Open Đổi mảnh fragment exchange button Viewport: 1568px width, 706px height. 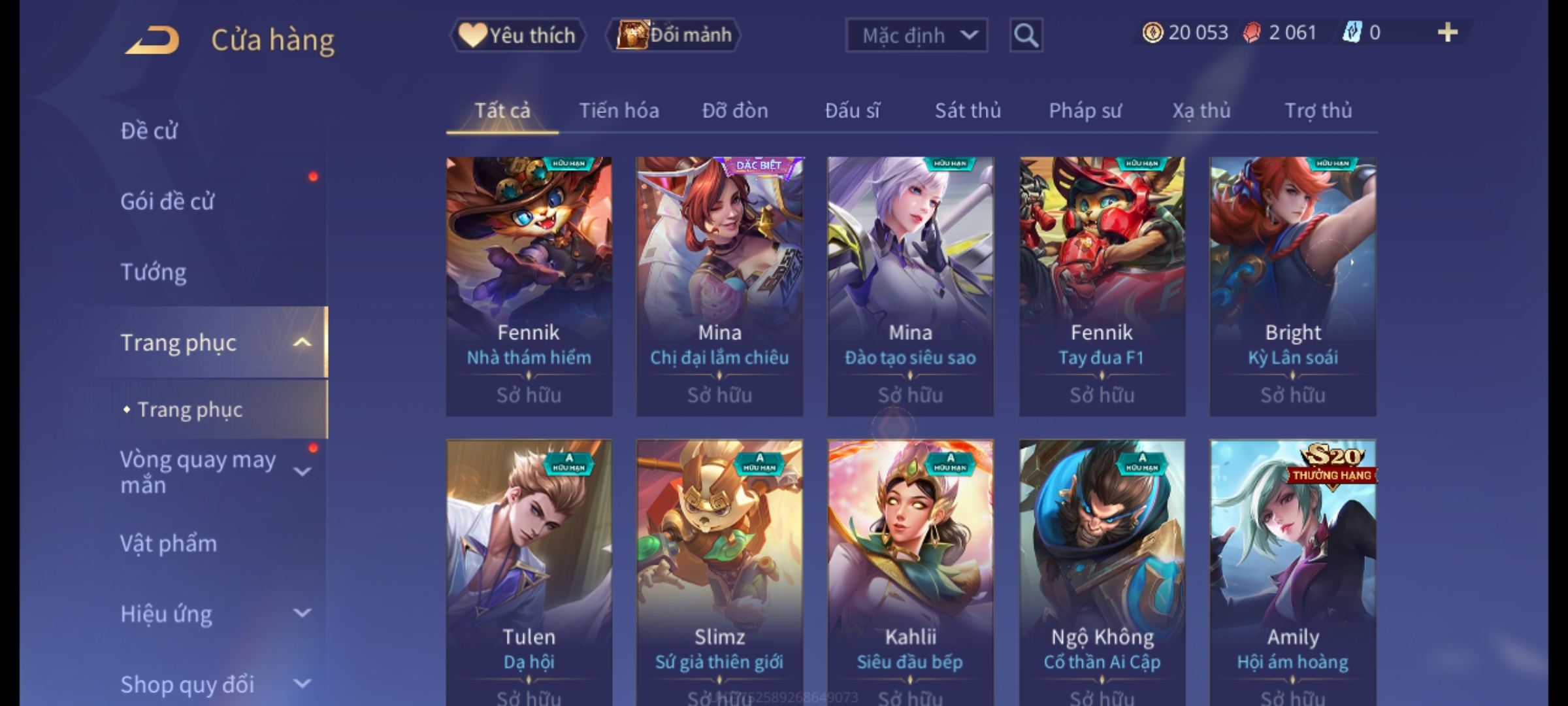coord(674,35)
